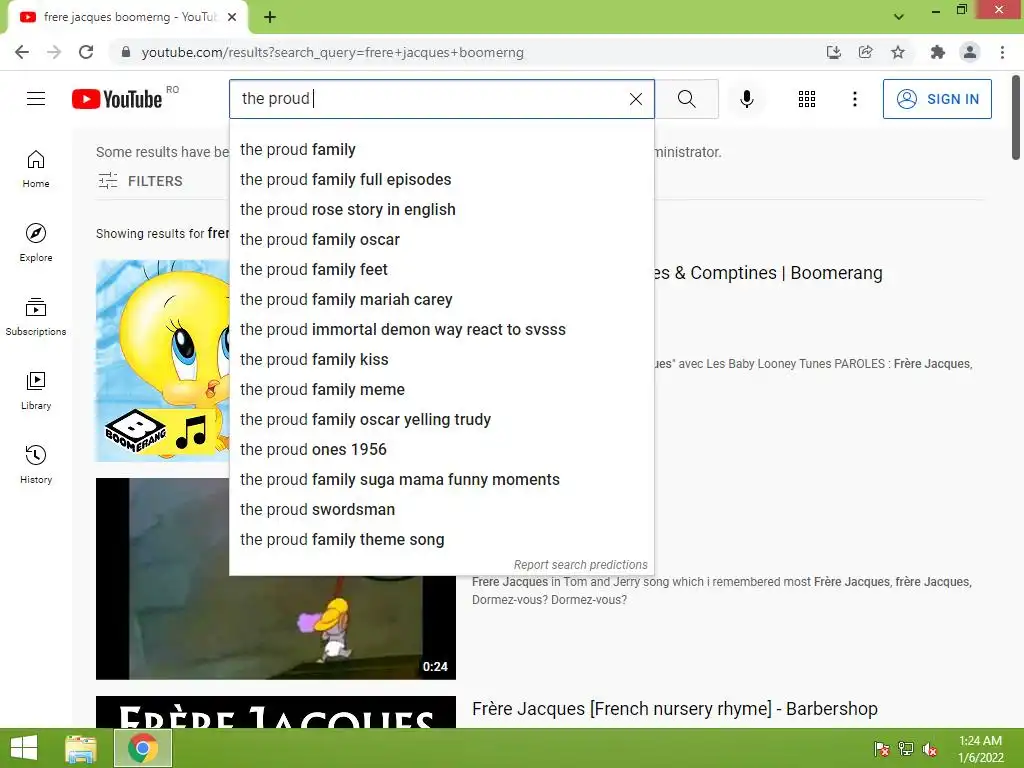The image size is (1024, 768).
Task: Click the SIGN IN button
Action: coord(936,99)
